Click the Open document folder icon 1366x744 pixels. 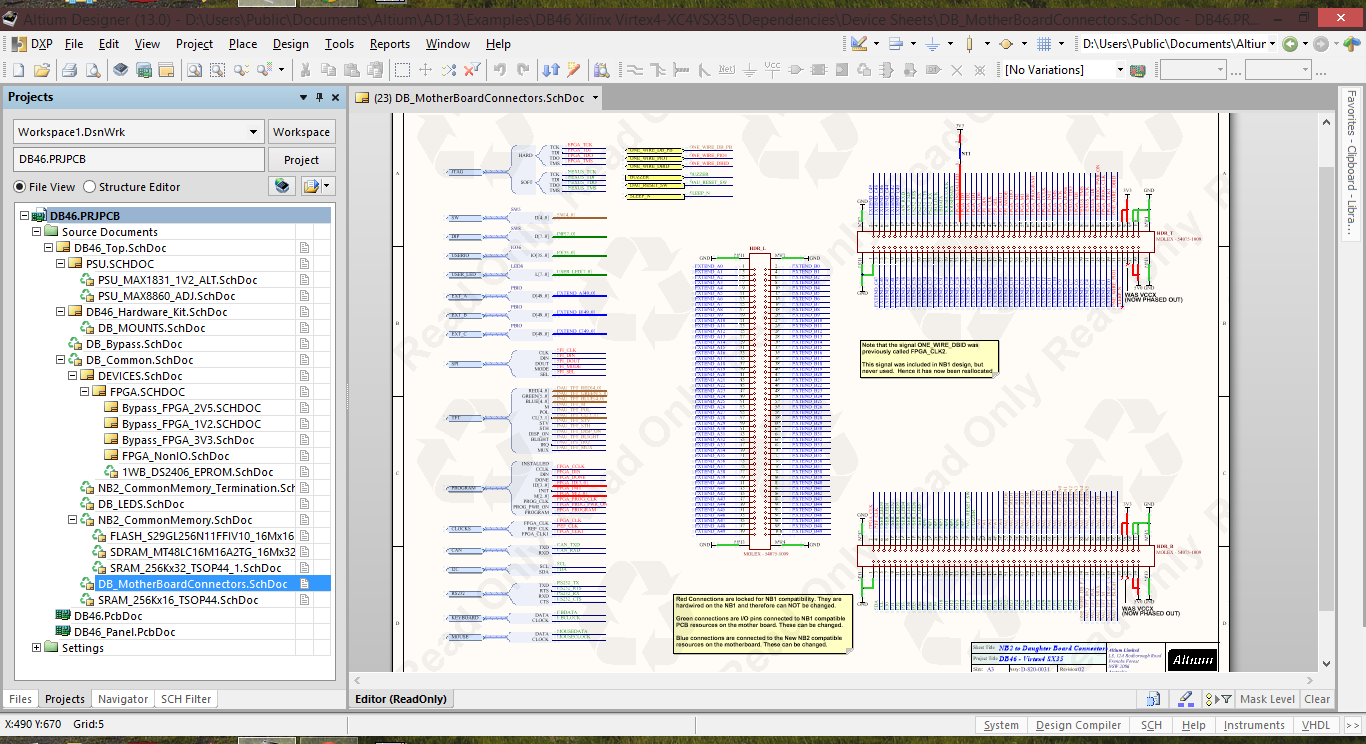[42, 70]
